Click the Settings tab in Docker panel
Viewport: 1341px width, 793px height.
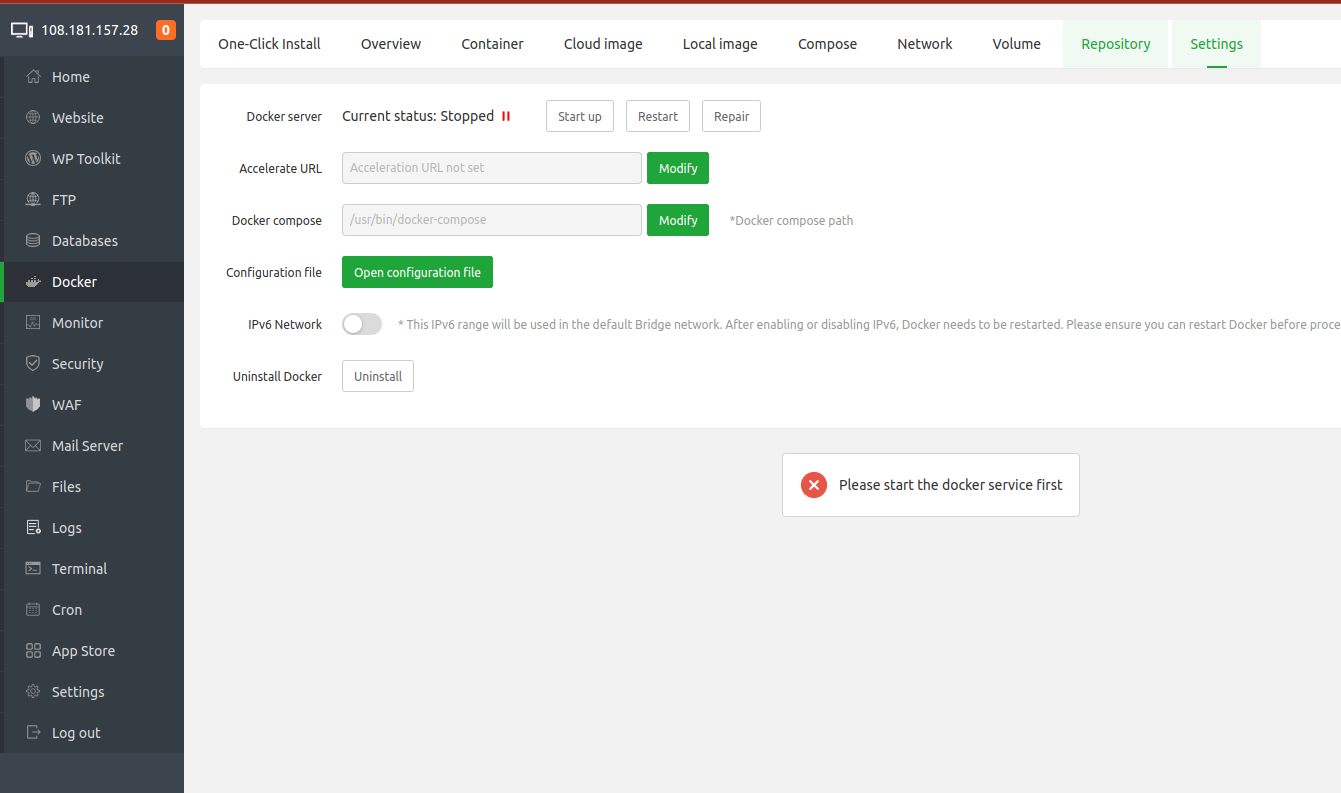[x=1217, y=44]
